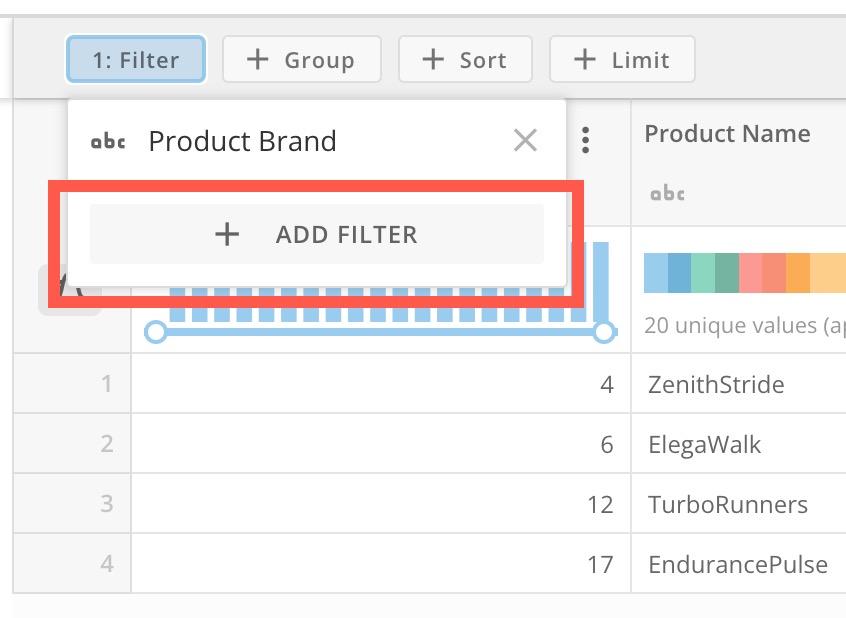
Task: Click the ADD FILTER button
Action: click(x=316, y=235)
